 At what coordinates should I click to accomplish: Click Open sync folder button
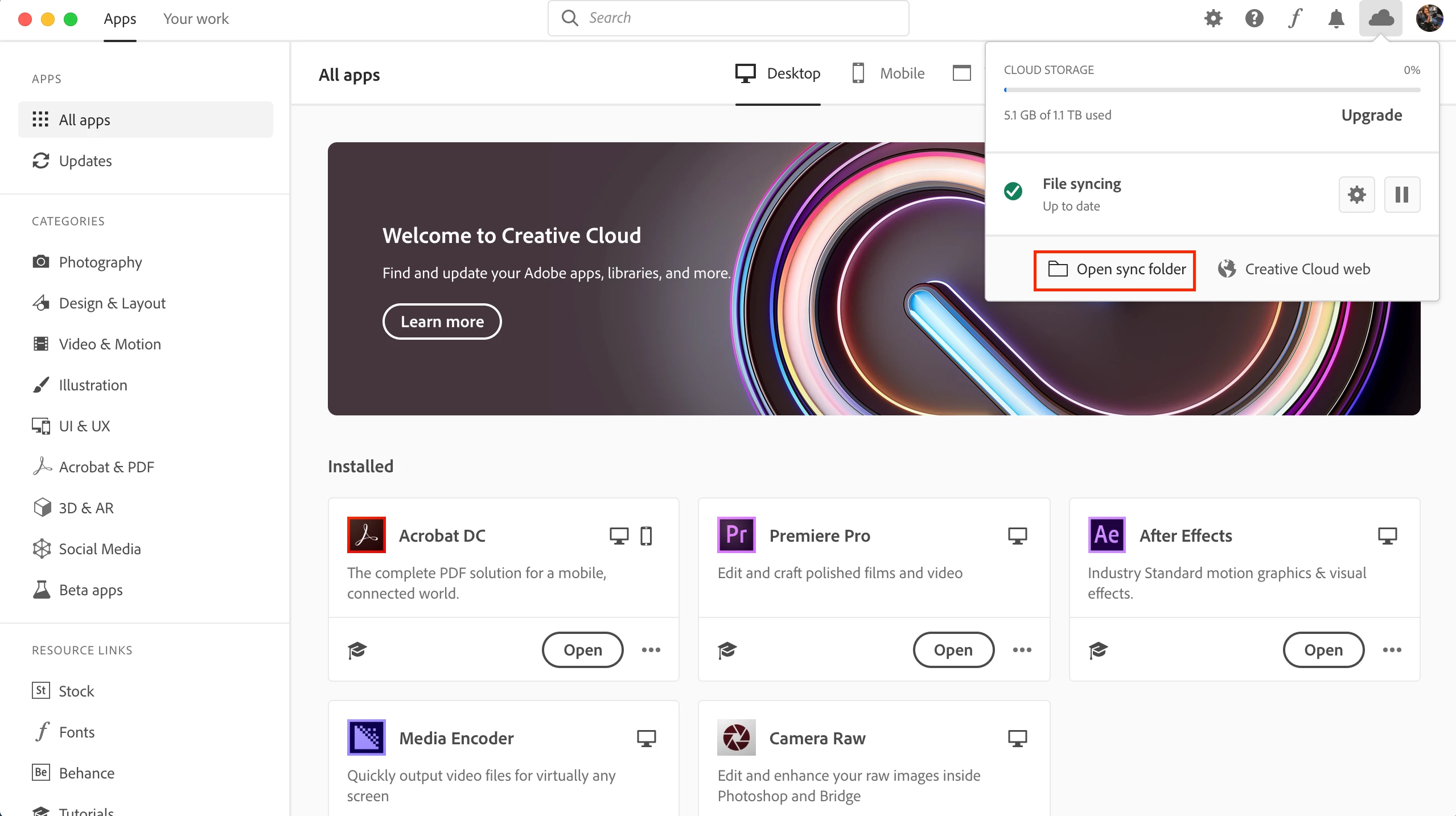(1114, 269)
